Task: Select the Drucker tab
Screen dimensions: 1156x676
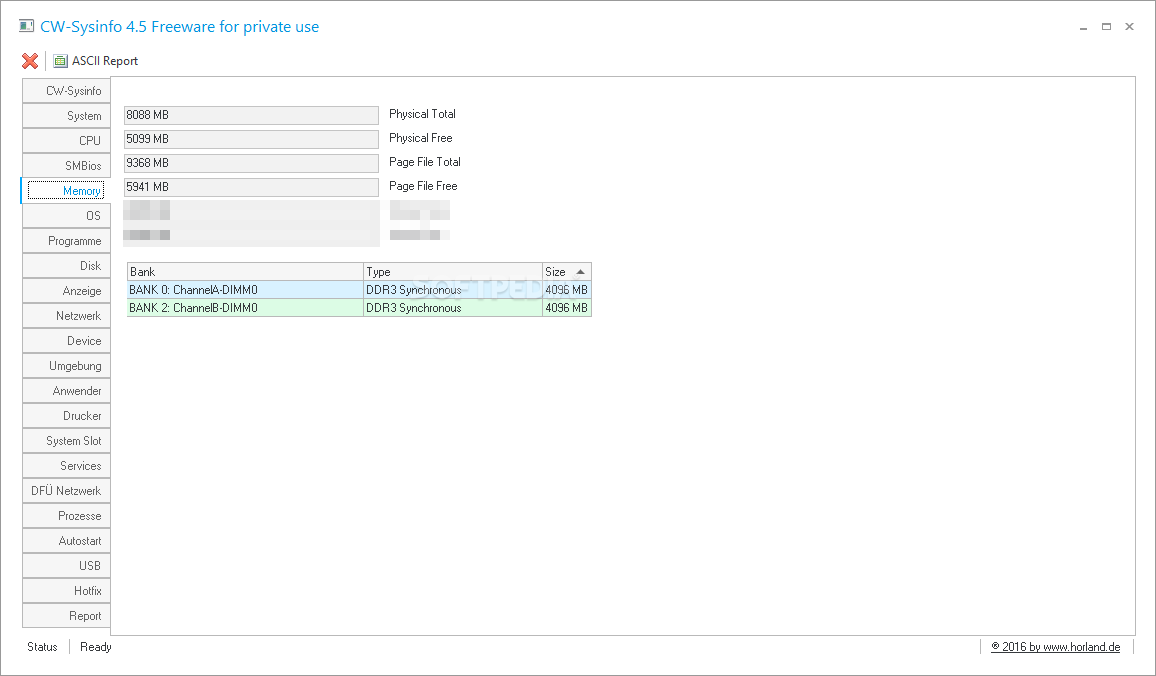Action: tap(66, 416)
